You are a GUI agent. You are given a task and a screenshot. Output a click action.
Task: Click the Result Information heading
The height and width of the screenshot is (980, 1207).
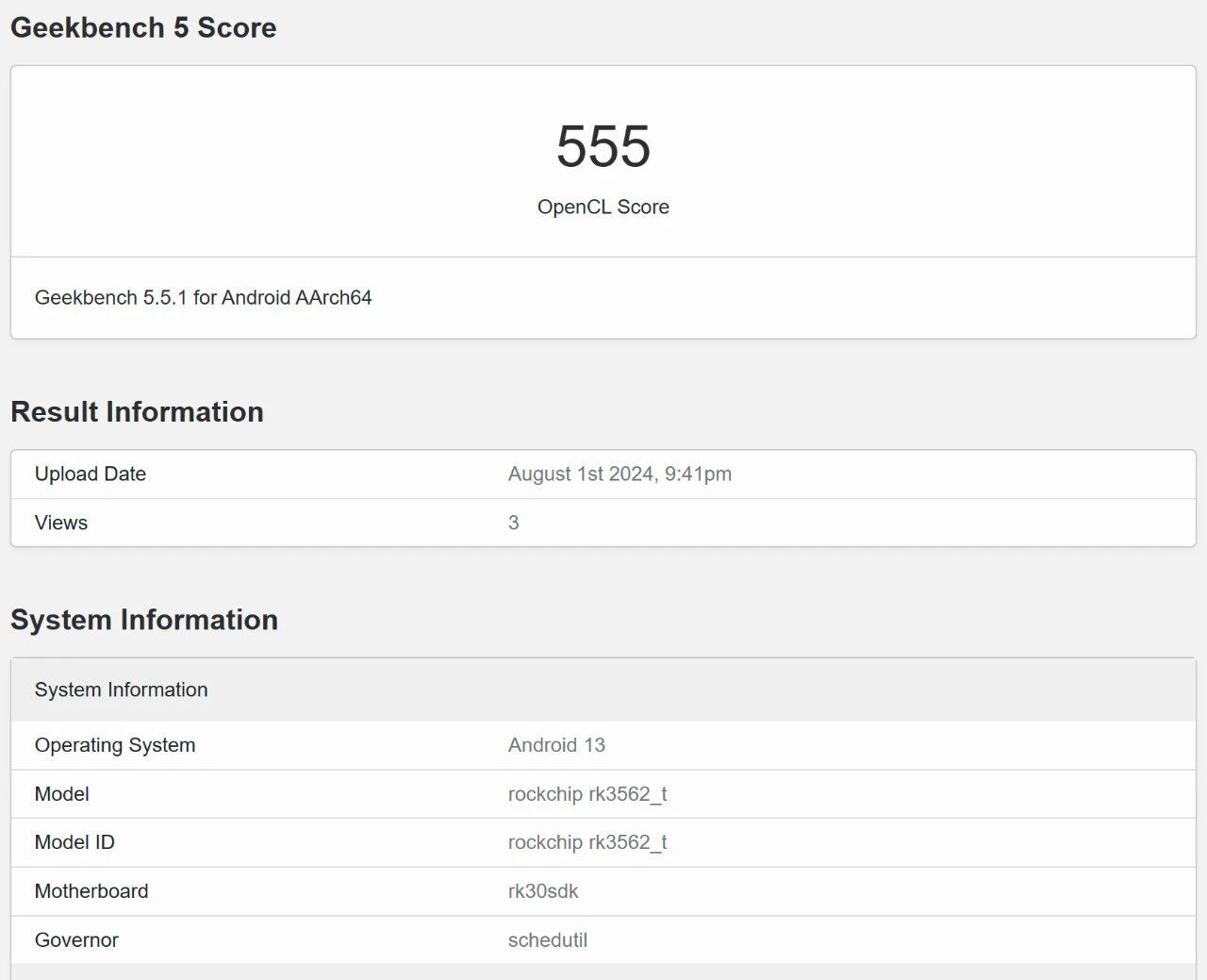click(137, 412)
